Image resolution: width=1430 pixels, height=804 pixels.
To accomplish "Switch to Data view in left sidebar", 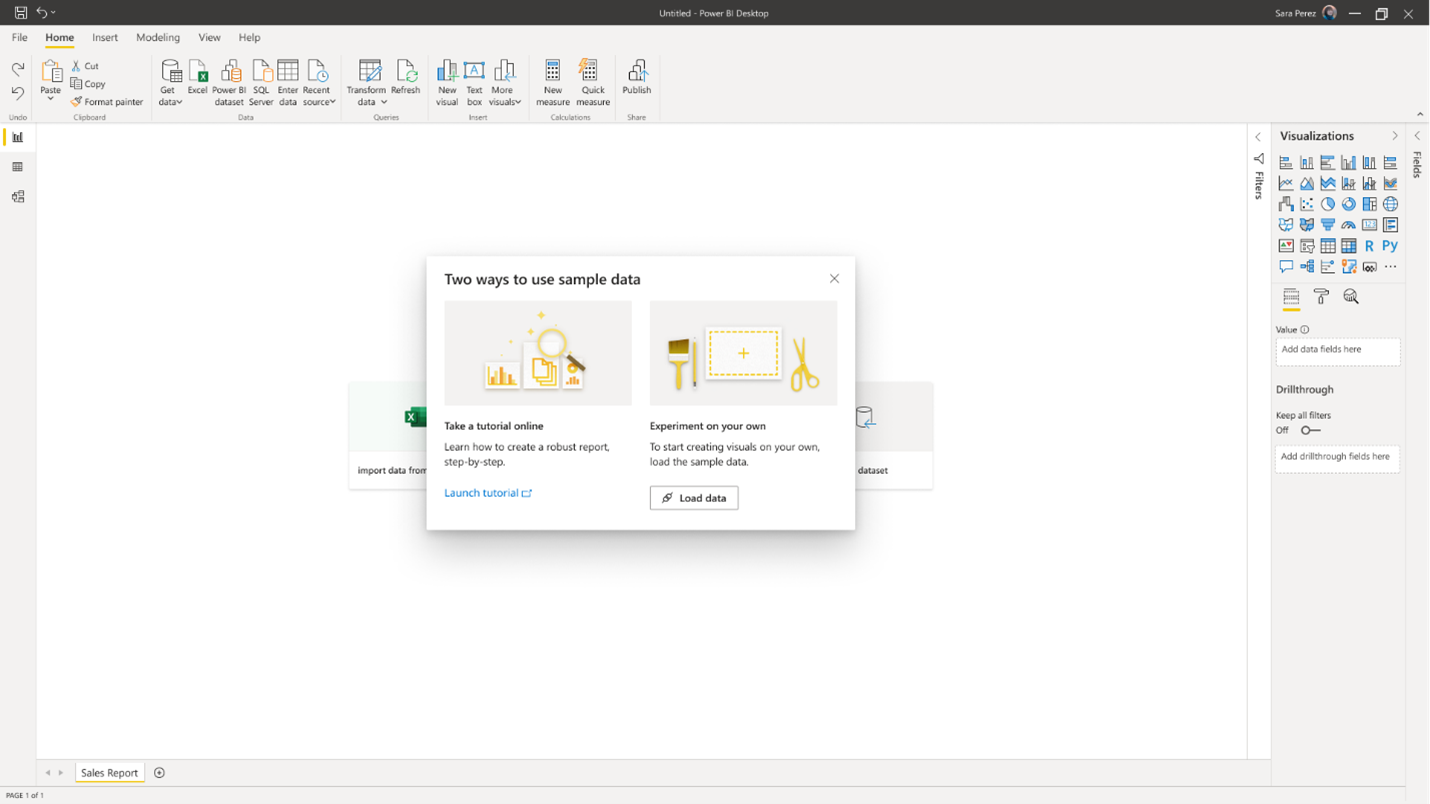I will [x=18, y=167].
